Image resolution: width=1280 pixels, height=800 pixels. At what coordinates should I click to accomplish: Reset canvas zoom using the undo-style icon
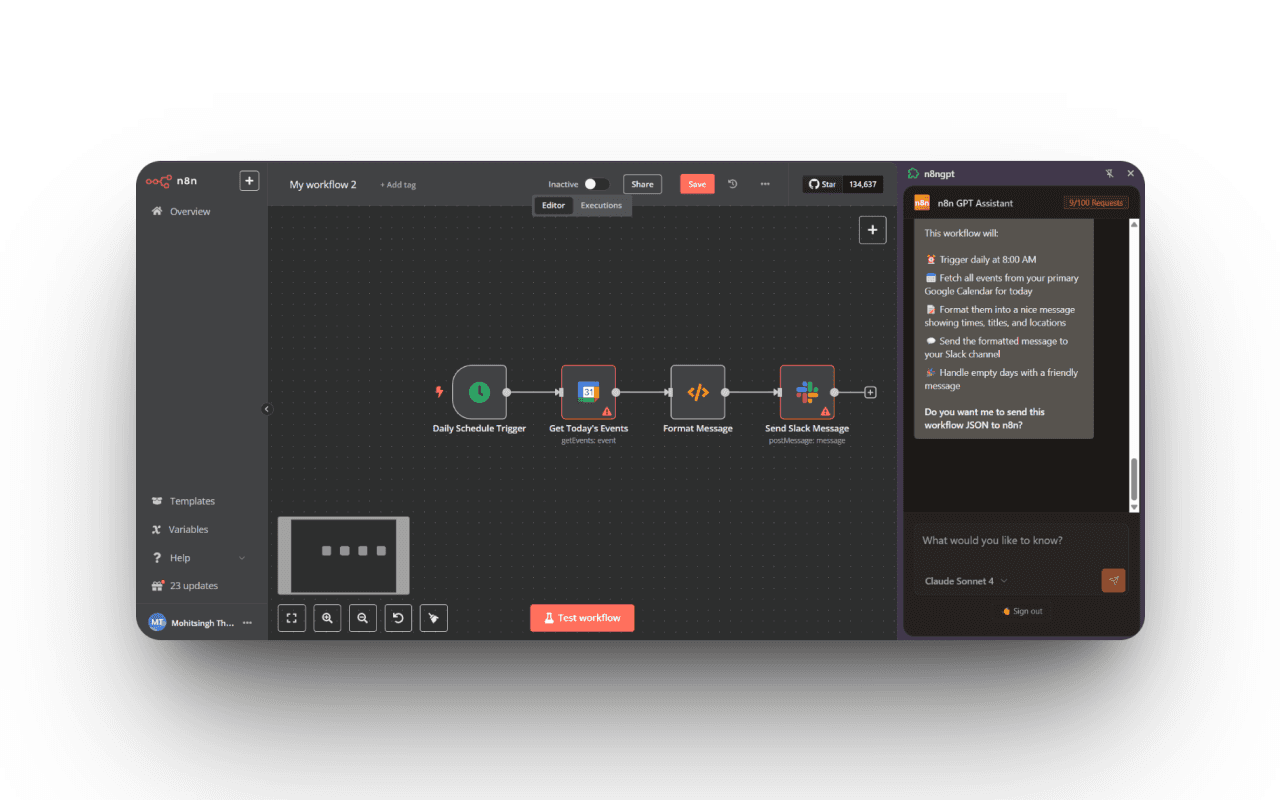(x=398, y=617)
